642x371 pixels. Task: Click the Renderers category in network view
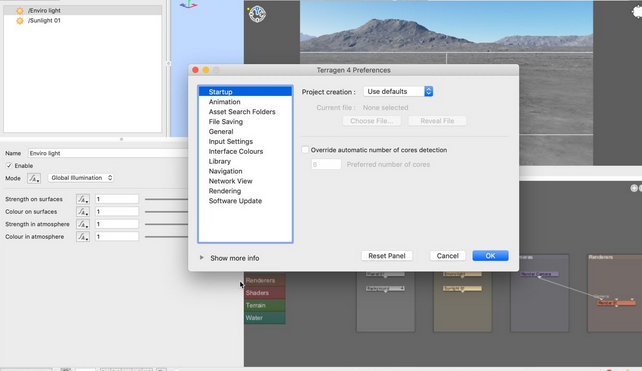[264, 281]
